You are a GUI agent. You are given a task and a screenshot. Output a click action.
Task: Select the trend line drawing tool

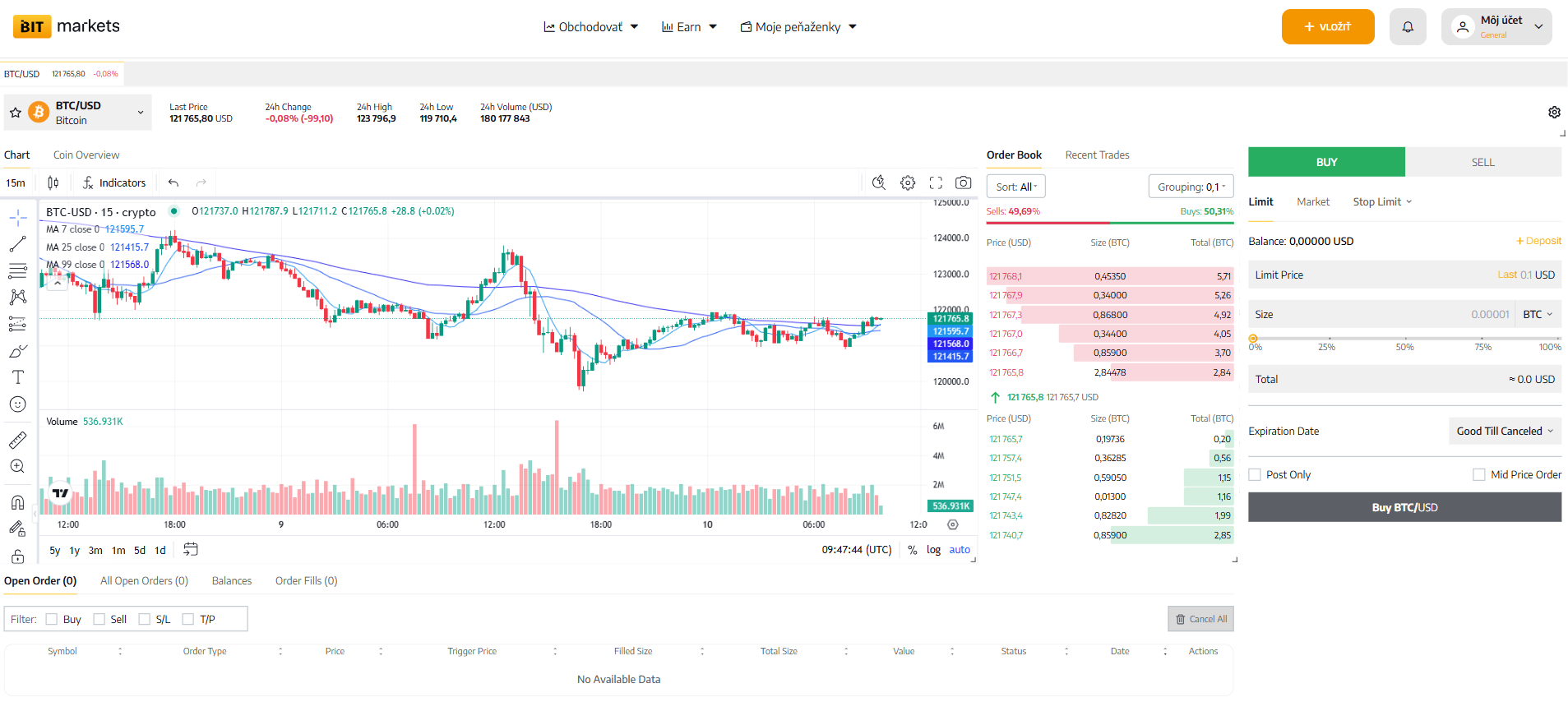tap(17, 244)
